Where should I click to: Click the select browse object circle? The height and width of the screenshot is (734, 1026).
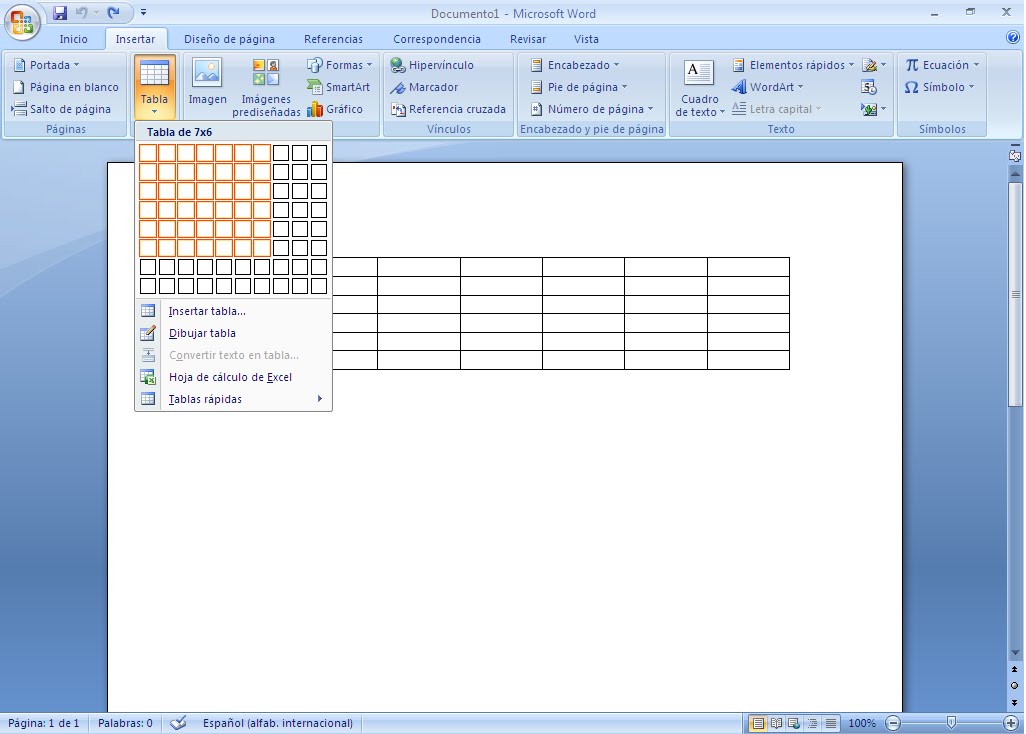(x=1015, y=686)
